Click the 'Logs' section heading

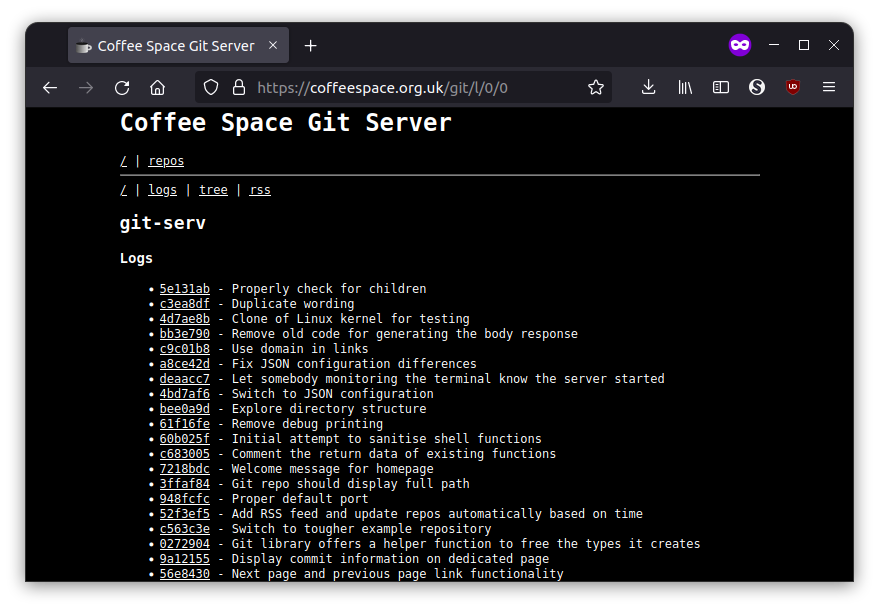point(136,258)
